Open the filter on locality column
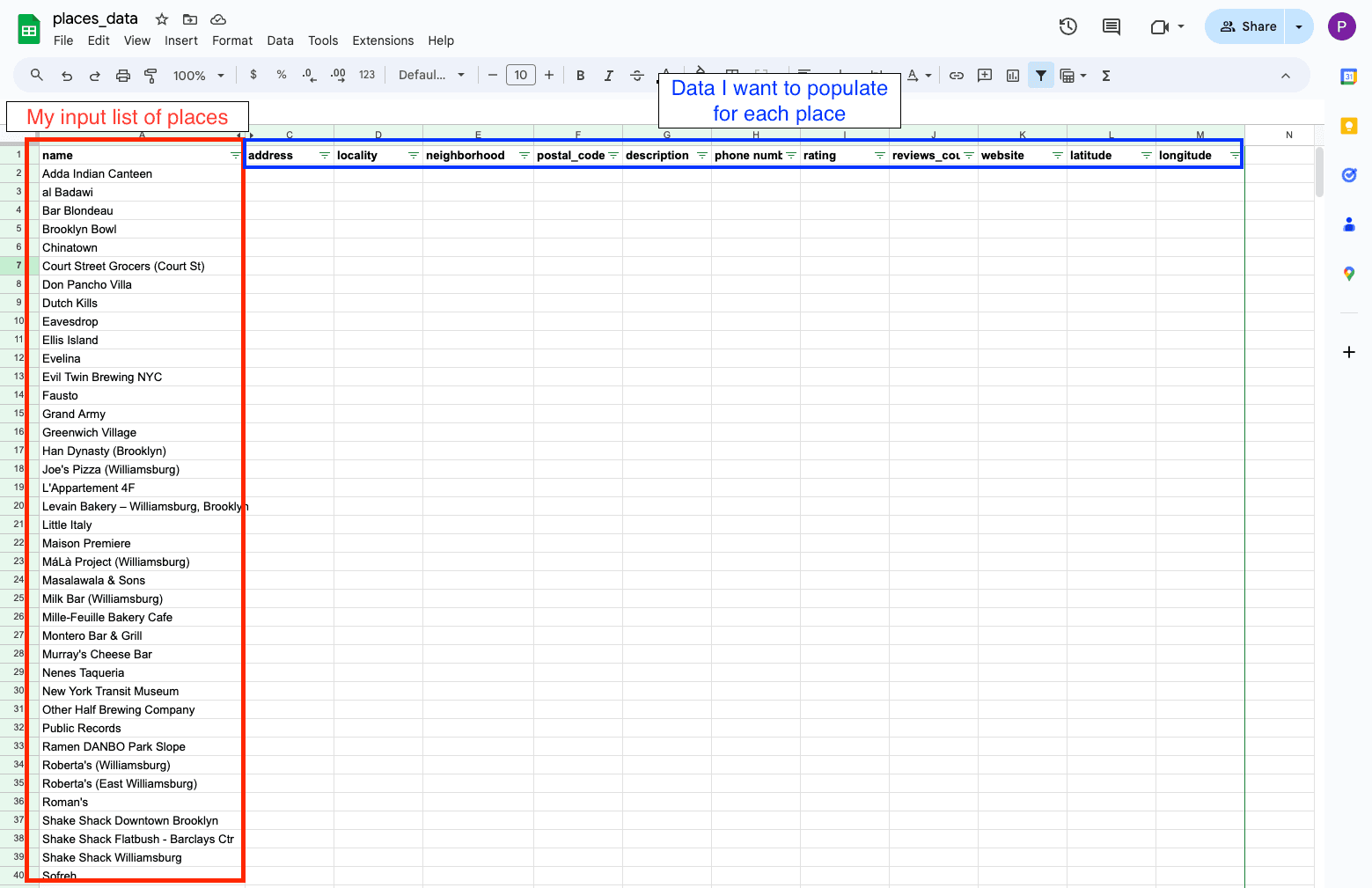 click(413, 155)
